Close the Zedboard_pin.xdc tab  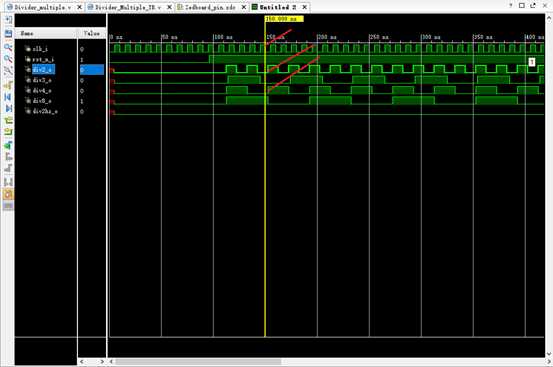click(244, 7)
